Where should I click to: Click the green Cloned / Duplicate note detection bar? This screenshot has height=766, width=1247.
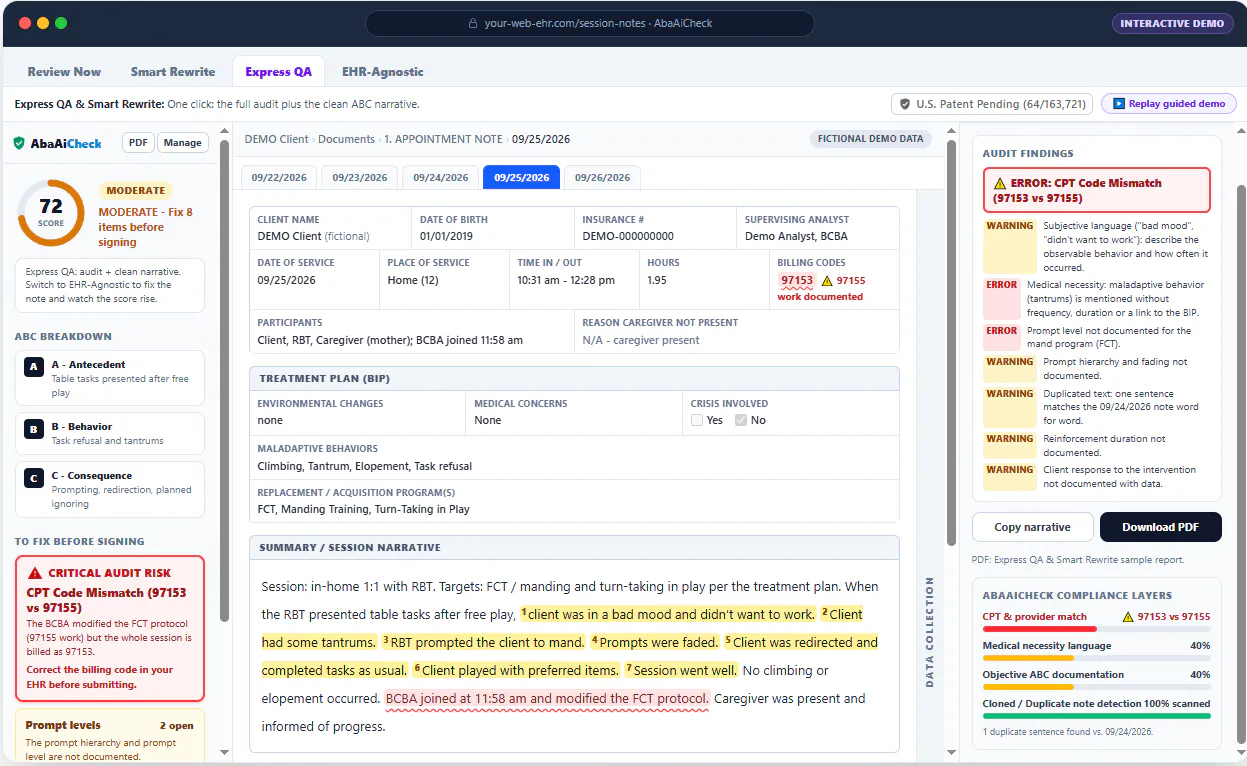coord(1096,716)
